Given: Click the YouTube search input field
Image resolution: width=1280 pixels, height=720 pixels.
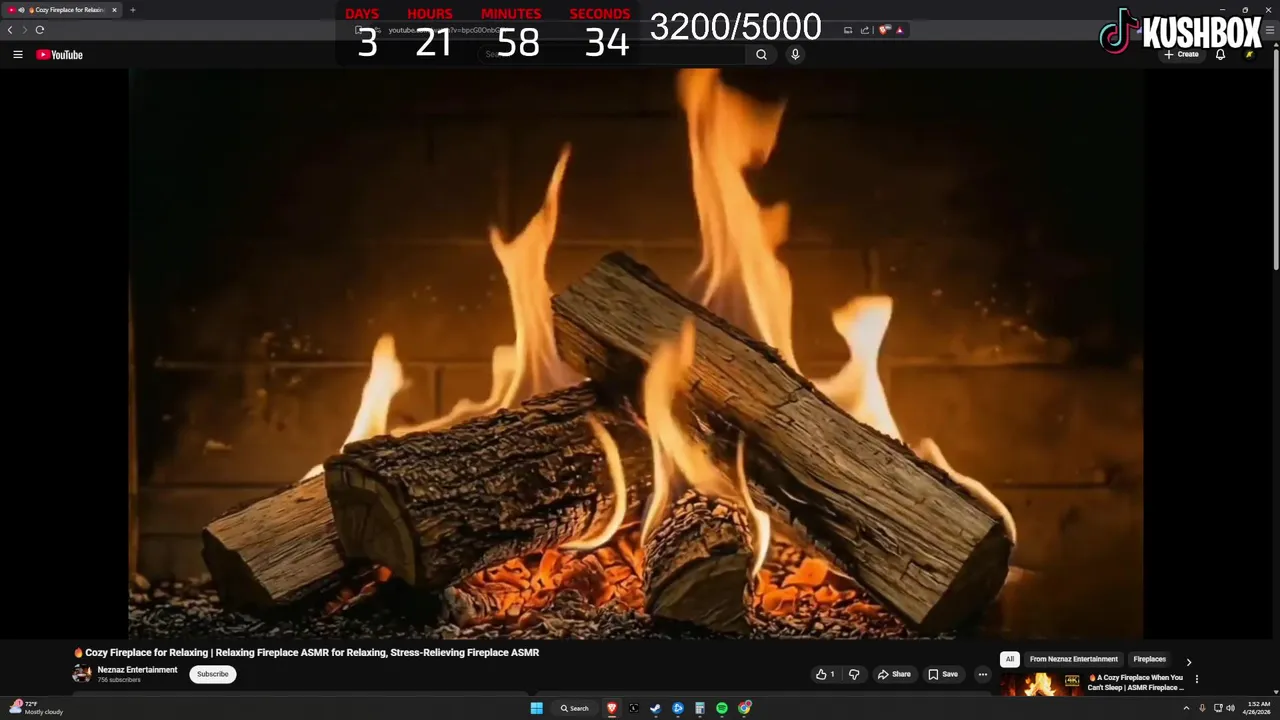Looking at the screenshot, I should click(612, 55).
